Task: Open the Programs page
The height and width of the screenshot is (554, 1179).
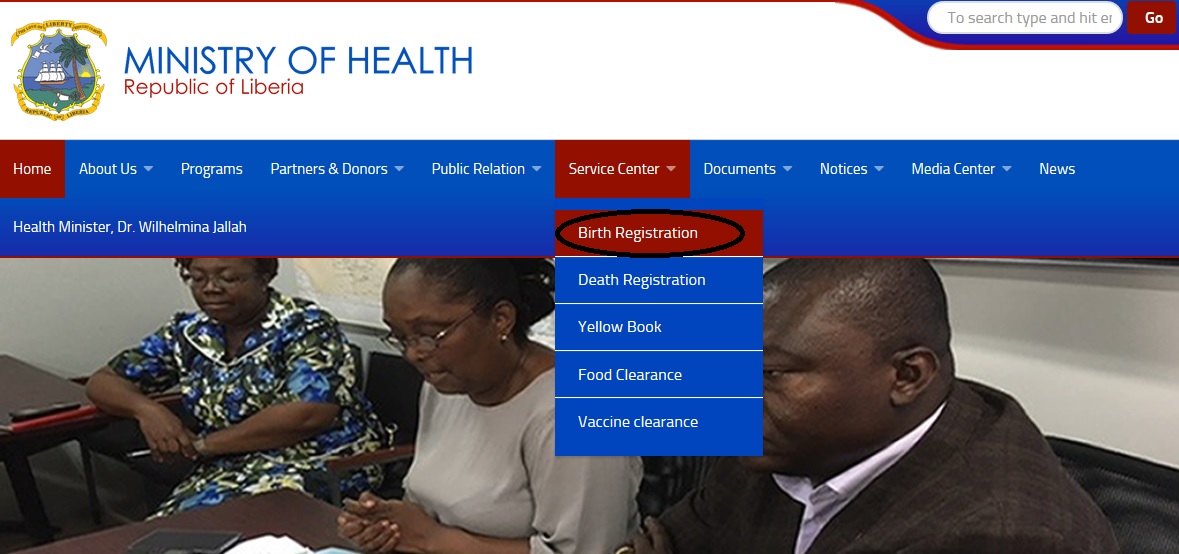Action: (x=211, y=169)
